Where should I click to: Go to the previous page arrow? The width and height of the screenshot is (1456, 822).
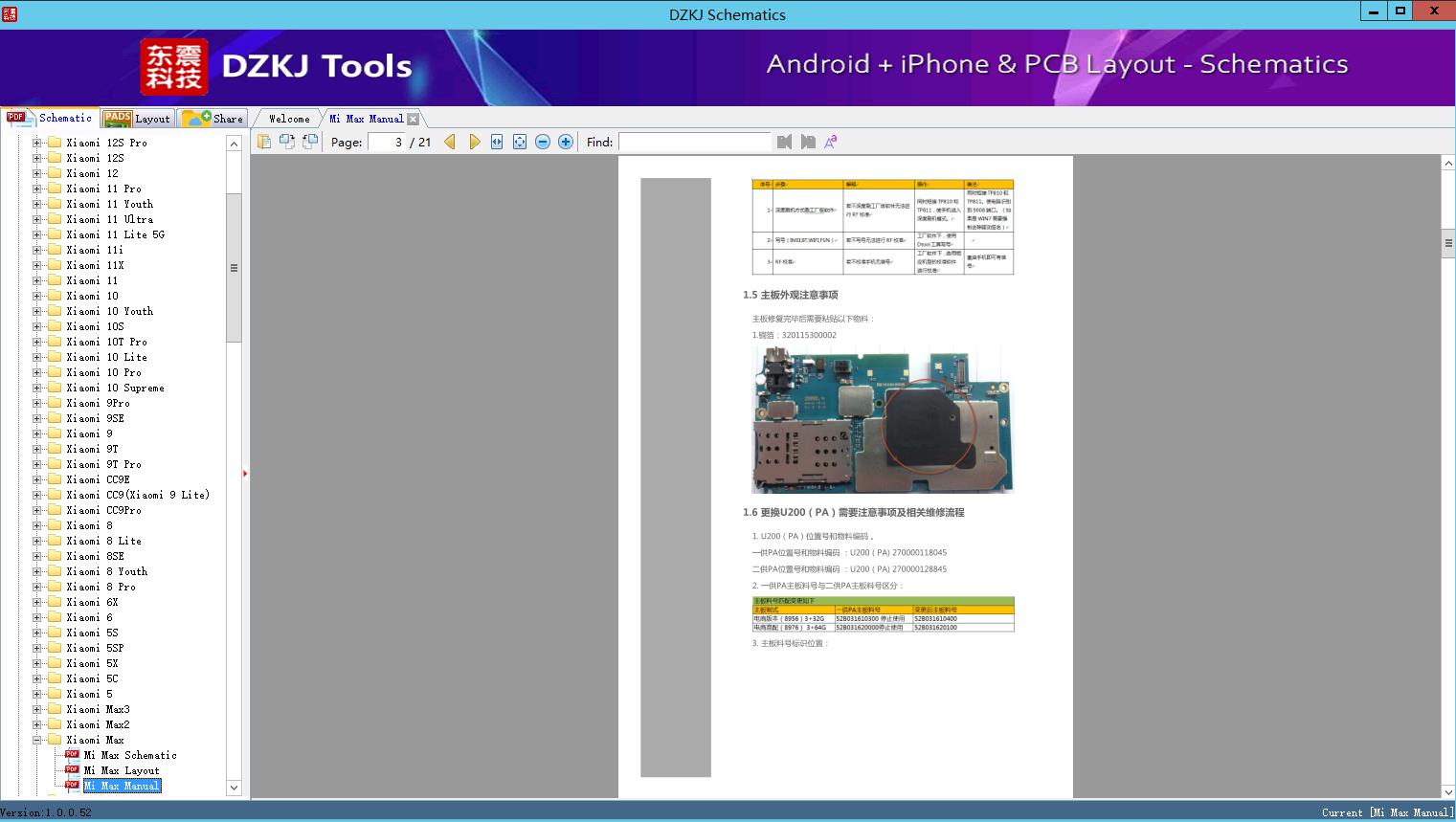(x=450, y=142)
